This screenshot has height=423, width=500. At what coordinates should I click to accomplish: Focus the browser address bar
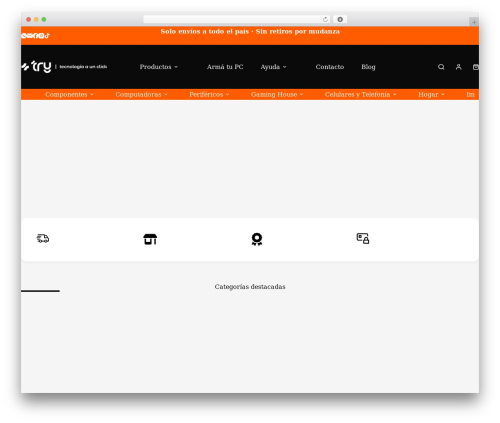(x=237, y=19)
